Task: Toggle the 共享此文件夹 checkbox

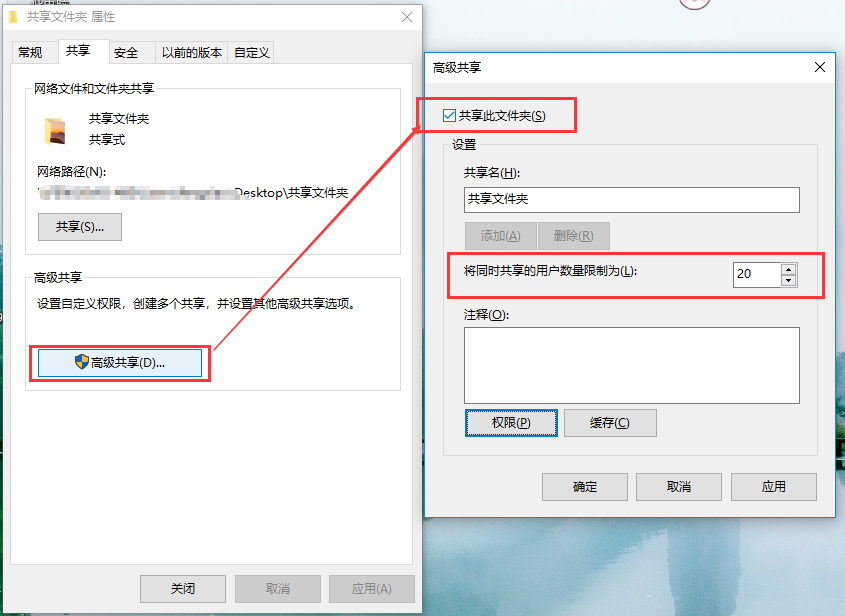Action: (x=449, y=115)
